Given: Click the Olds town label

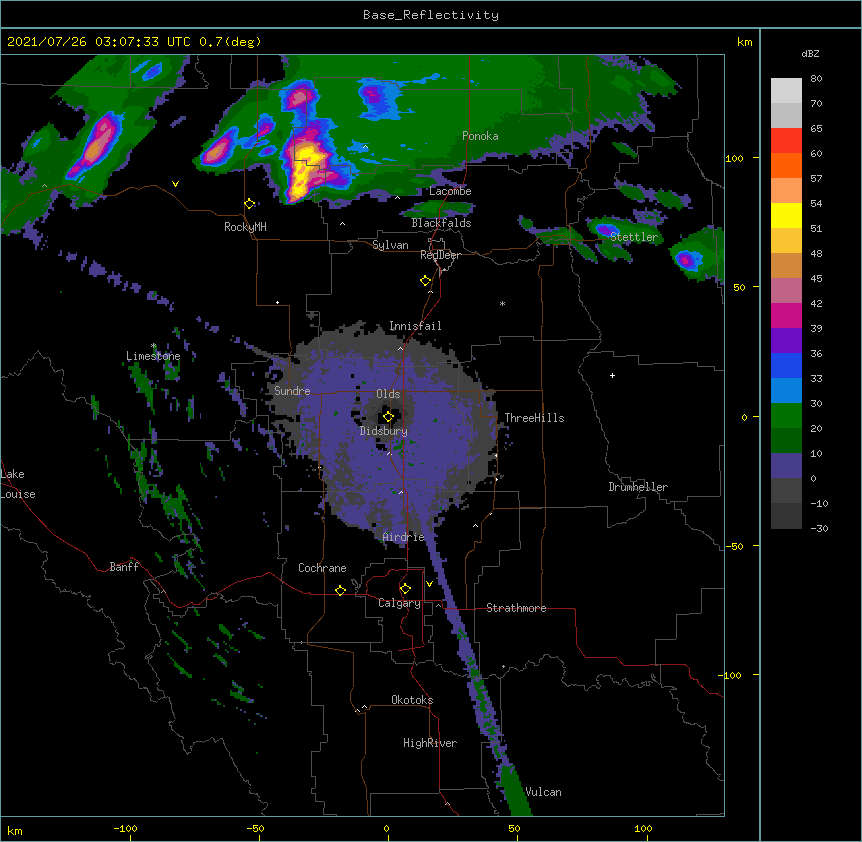Looking at the screenshot, I should (388, 394).
